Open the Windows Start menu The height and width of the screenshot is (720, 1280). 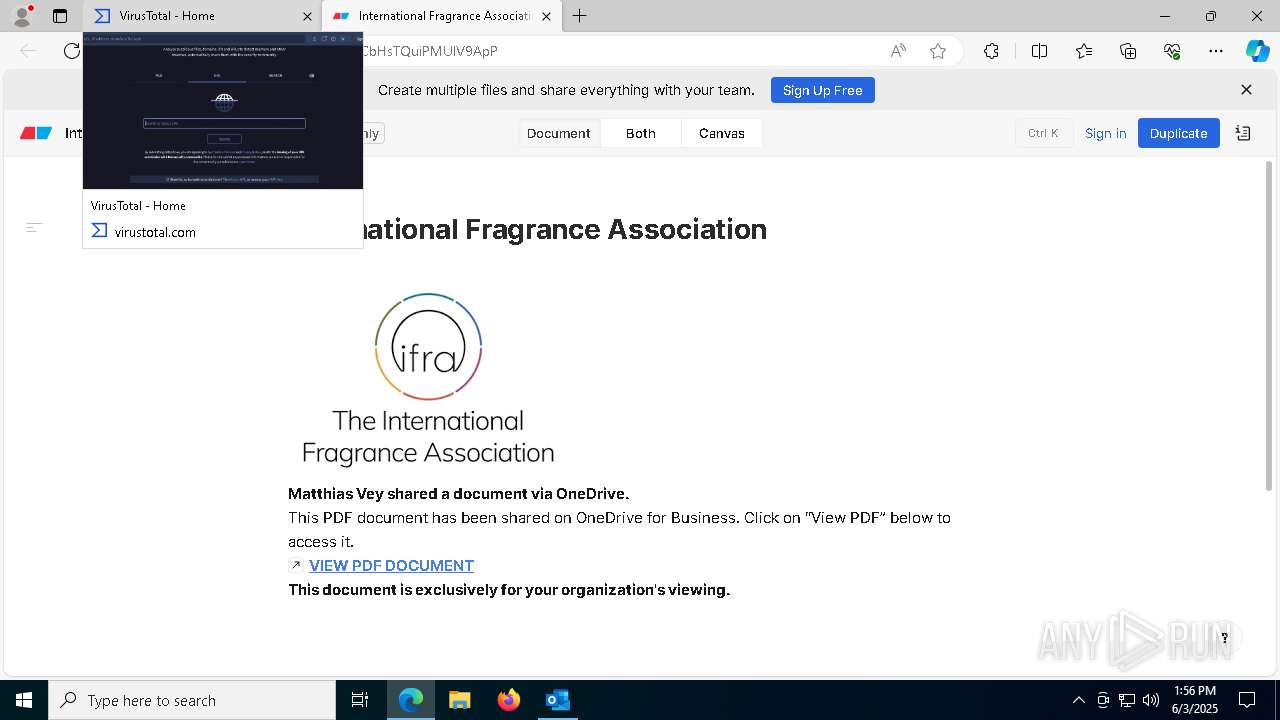click(x=24, y=700)
